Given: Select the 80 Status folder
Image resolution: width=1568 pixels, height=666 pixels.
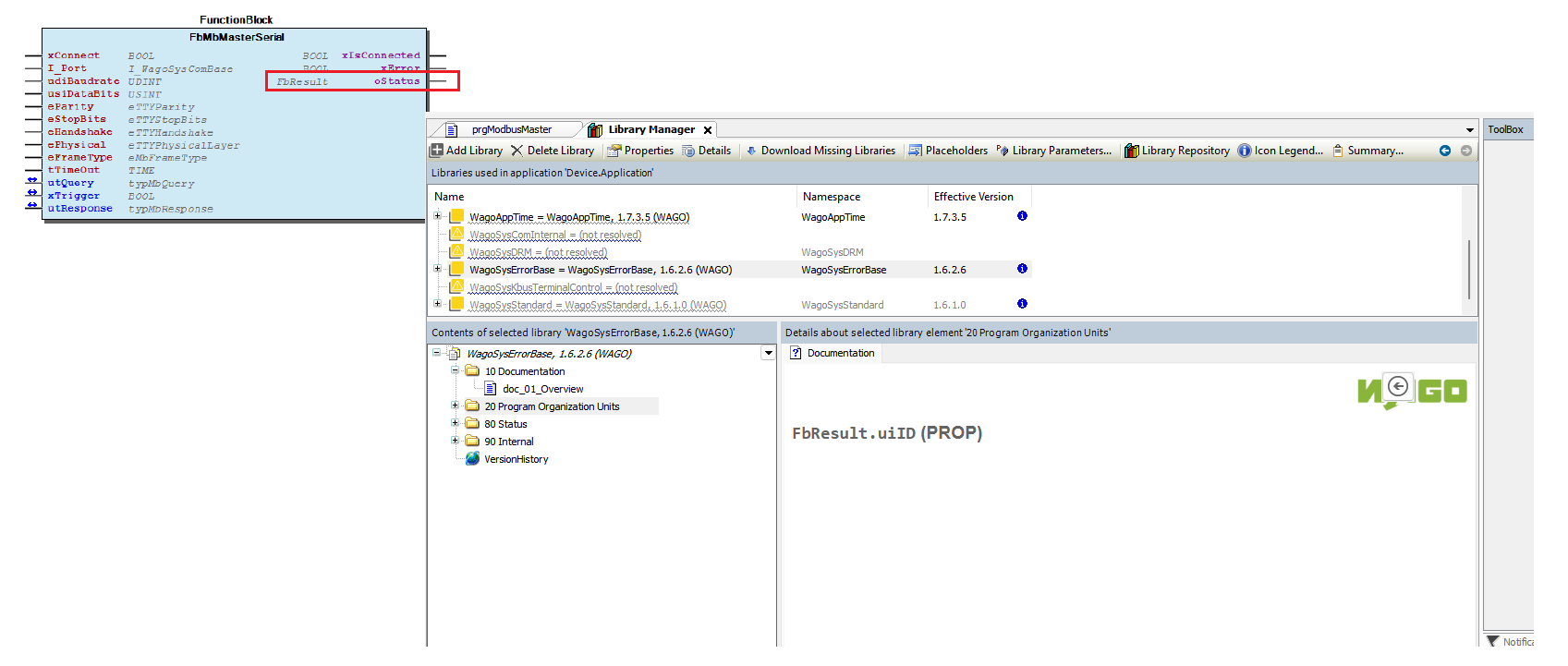Looking at the screenshot, I should point(505,424).
